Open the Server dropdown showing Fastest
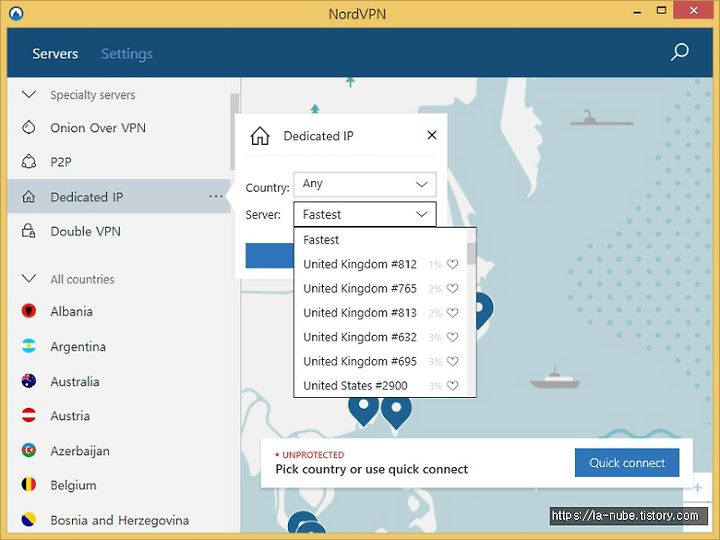 [x=365, y=214]
